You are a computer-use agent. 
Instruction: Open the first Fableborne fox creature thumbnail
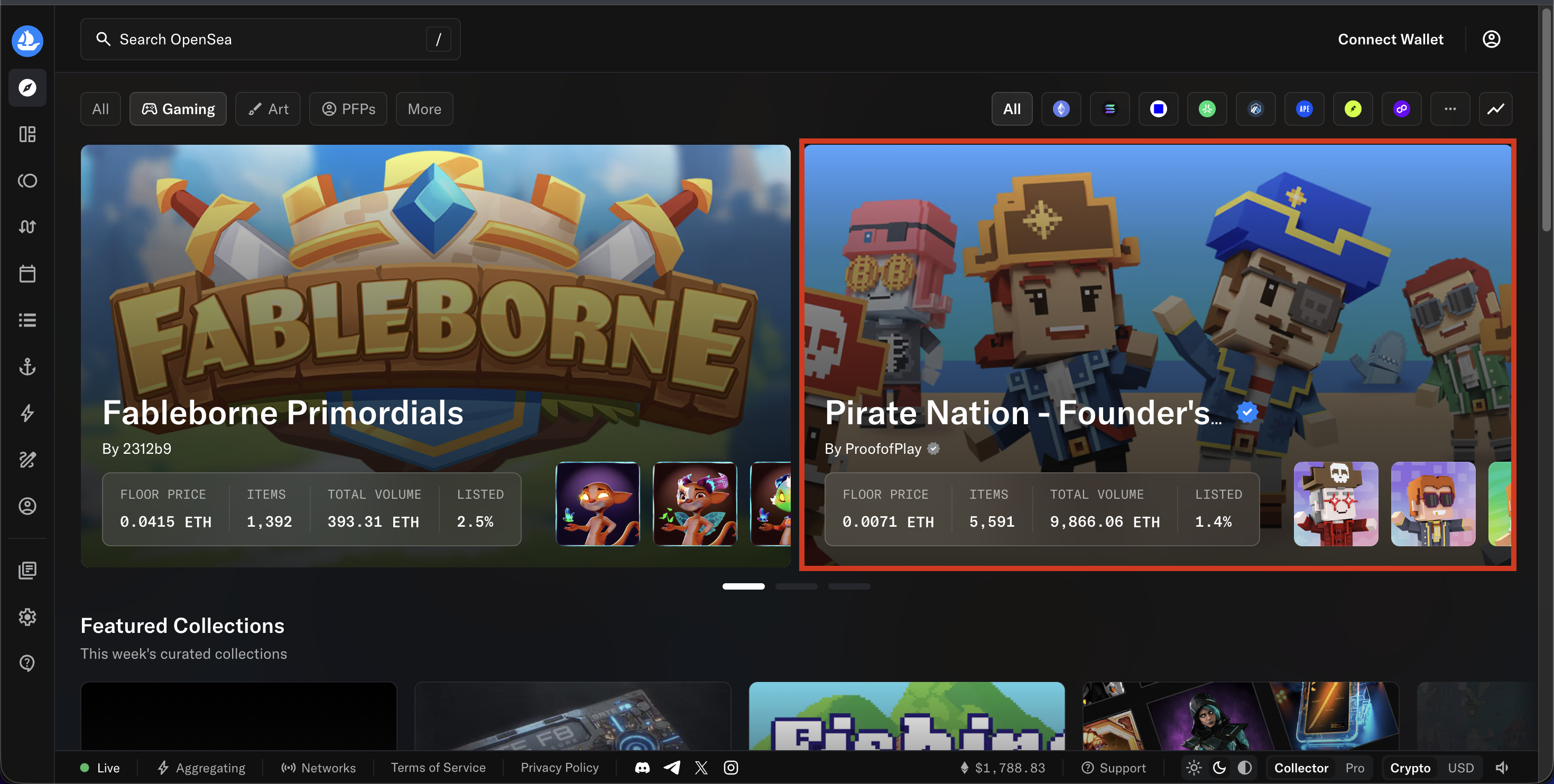pyautogui.click(x=597, y=504)
